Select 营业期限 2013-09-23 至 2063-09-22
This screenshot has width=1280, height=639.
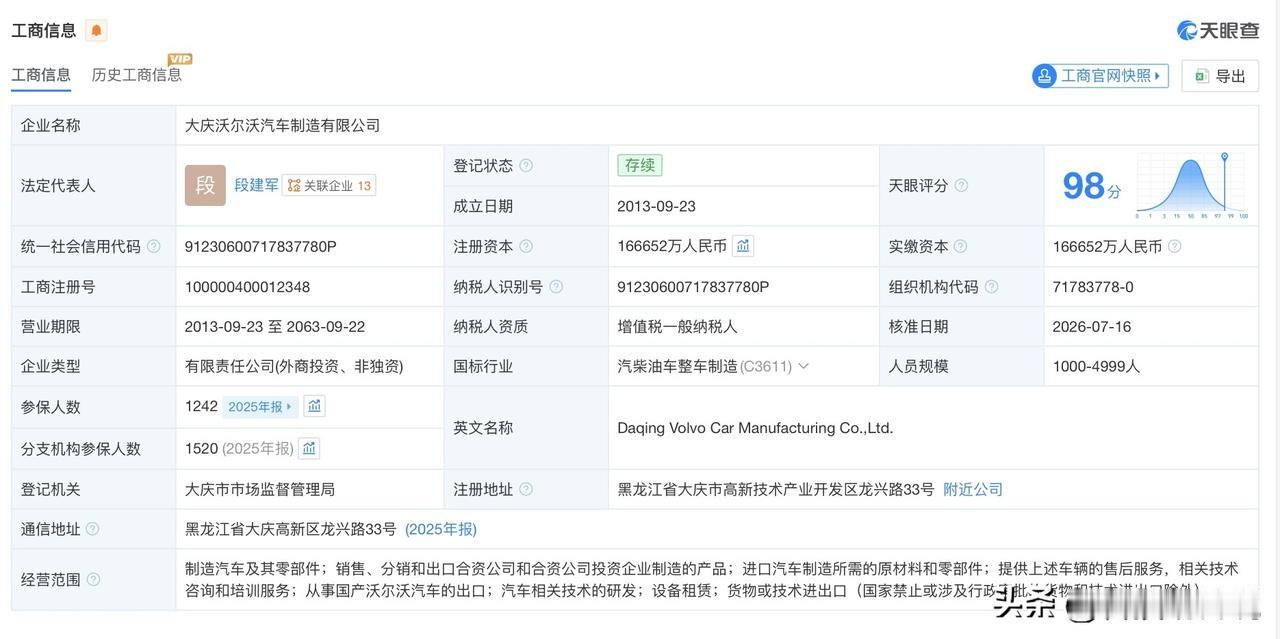tap(275, 326)
